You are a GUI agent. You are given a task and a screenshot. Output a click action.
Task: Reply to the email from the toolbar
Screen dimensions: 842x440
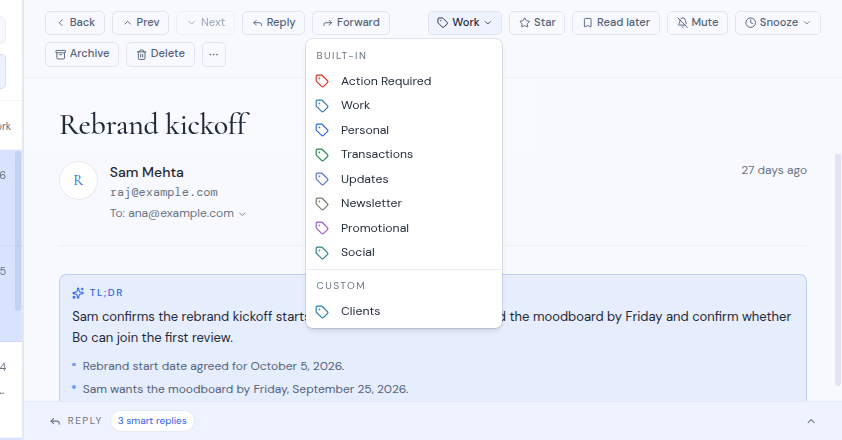(x=273, y=23)
